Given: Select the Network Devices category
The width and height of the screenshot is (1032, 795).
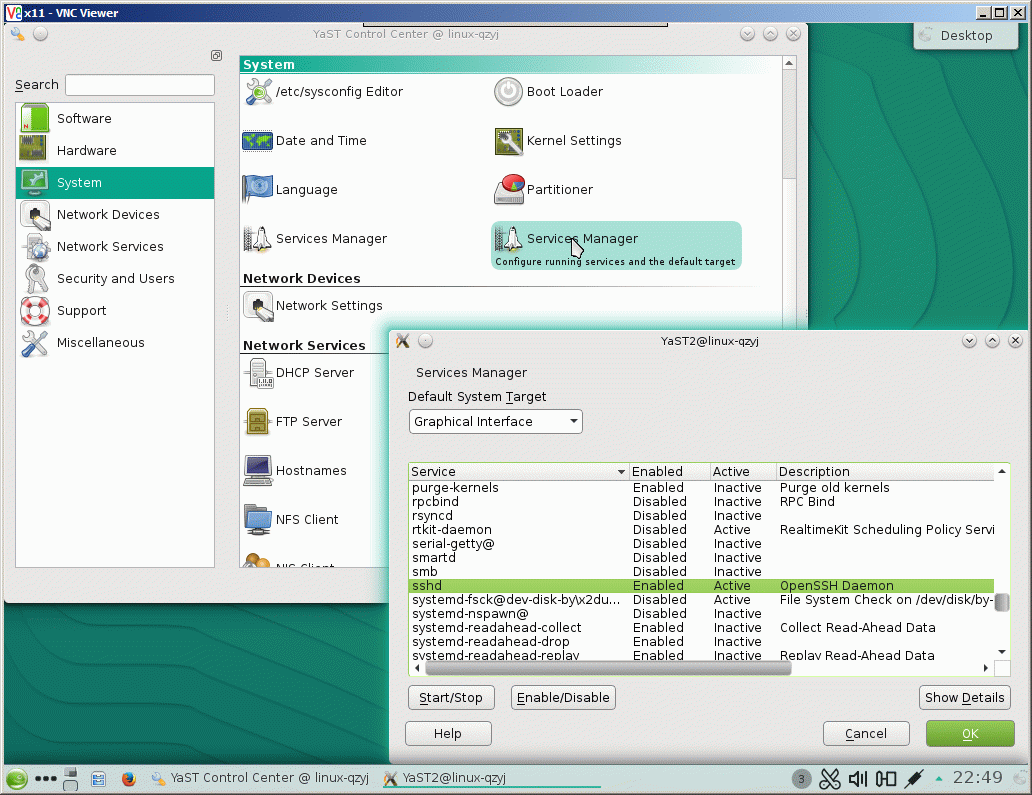Looking at the screenshot, I should (x=115, y=215).
